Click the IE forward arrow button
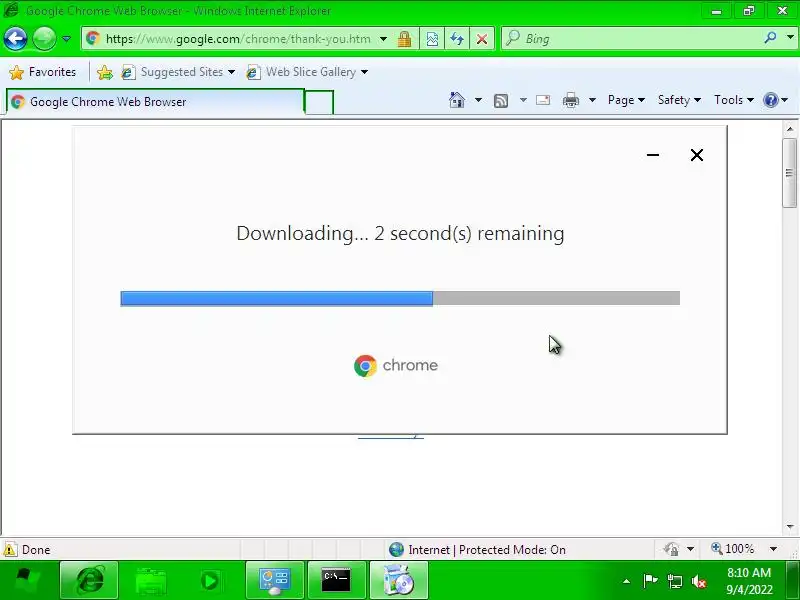 pos(44,38)
